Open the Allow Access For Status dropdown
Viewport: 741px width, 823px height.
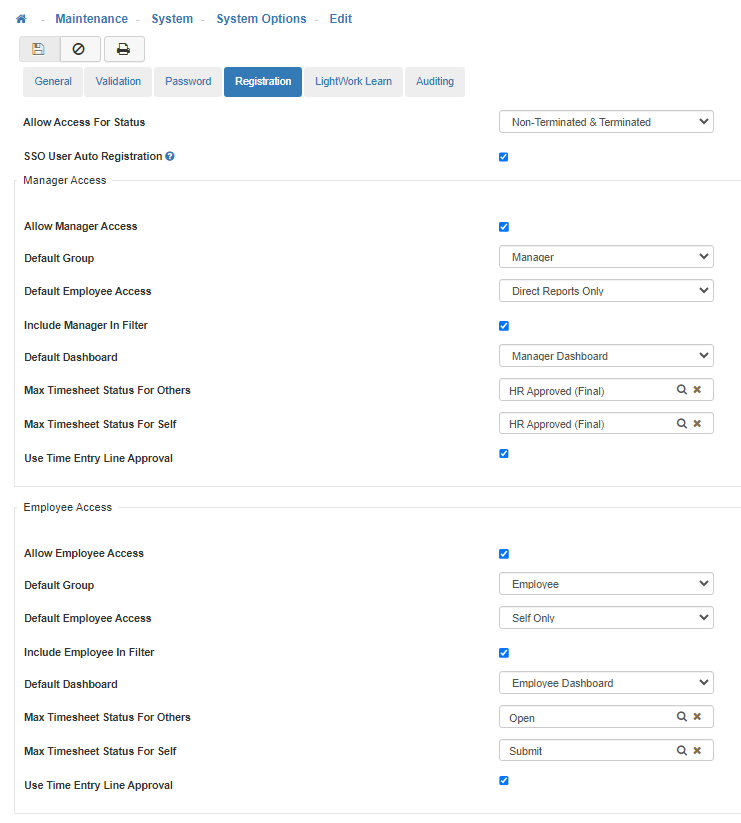(x=606, y=122)
